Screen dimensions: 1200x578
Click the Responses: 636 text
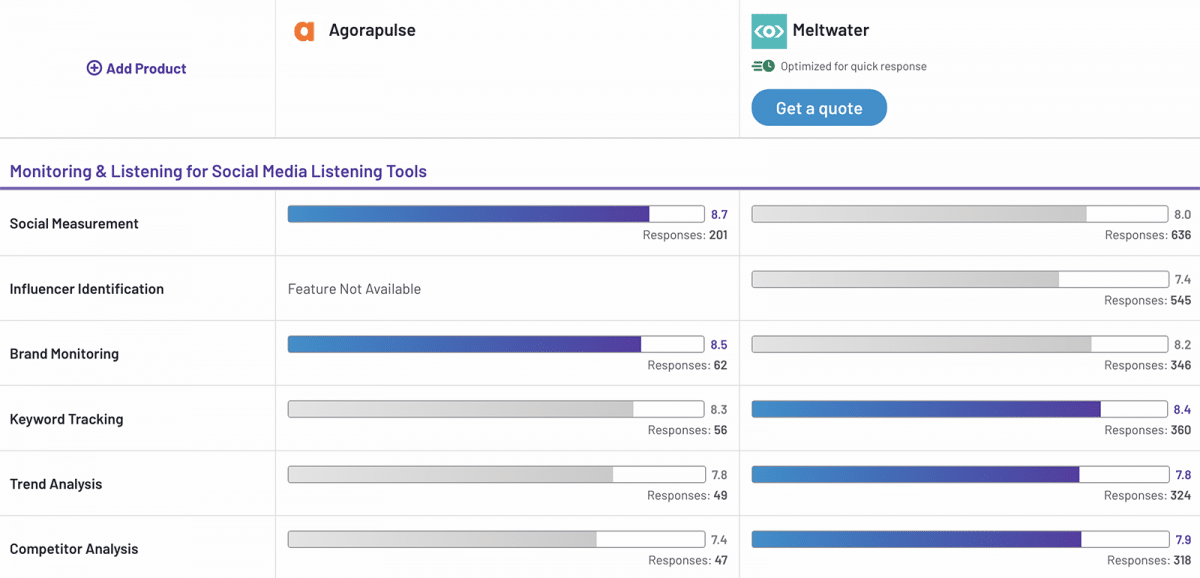click(x=1148, y=235)
